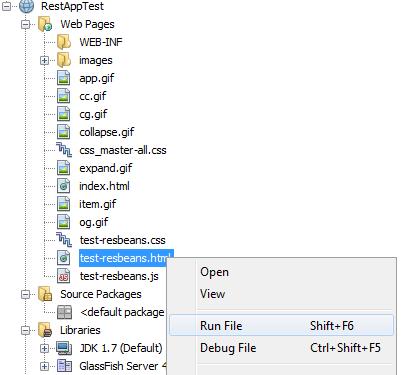Click the collapse.gif image file icon
Screen dimensions: 415x375
tap(63, 132)
